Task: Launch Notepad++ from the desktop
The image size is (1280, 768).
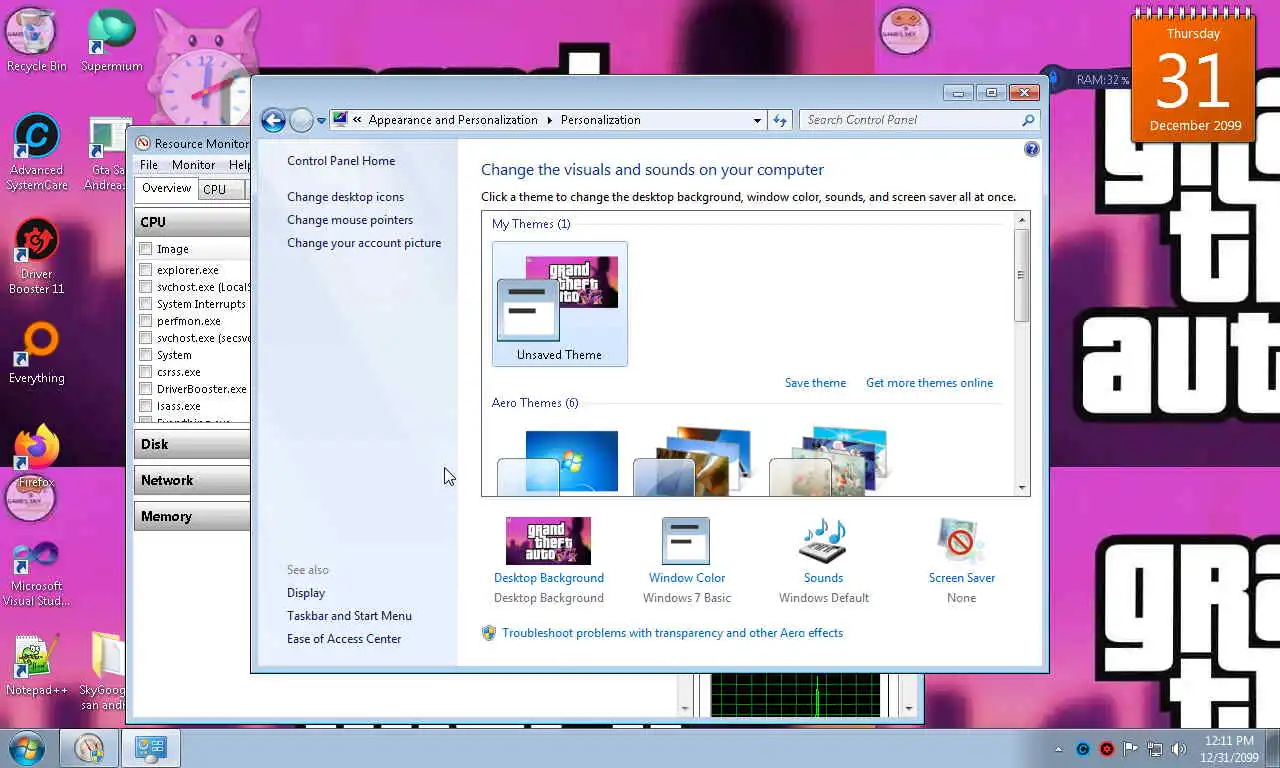Action: coord(36,665)
